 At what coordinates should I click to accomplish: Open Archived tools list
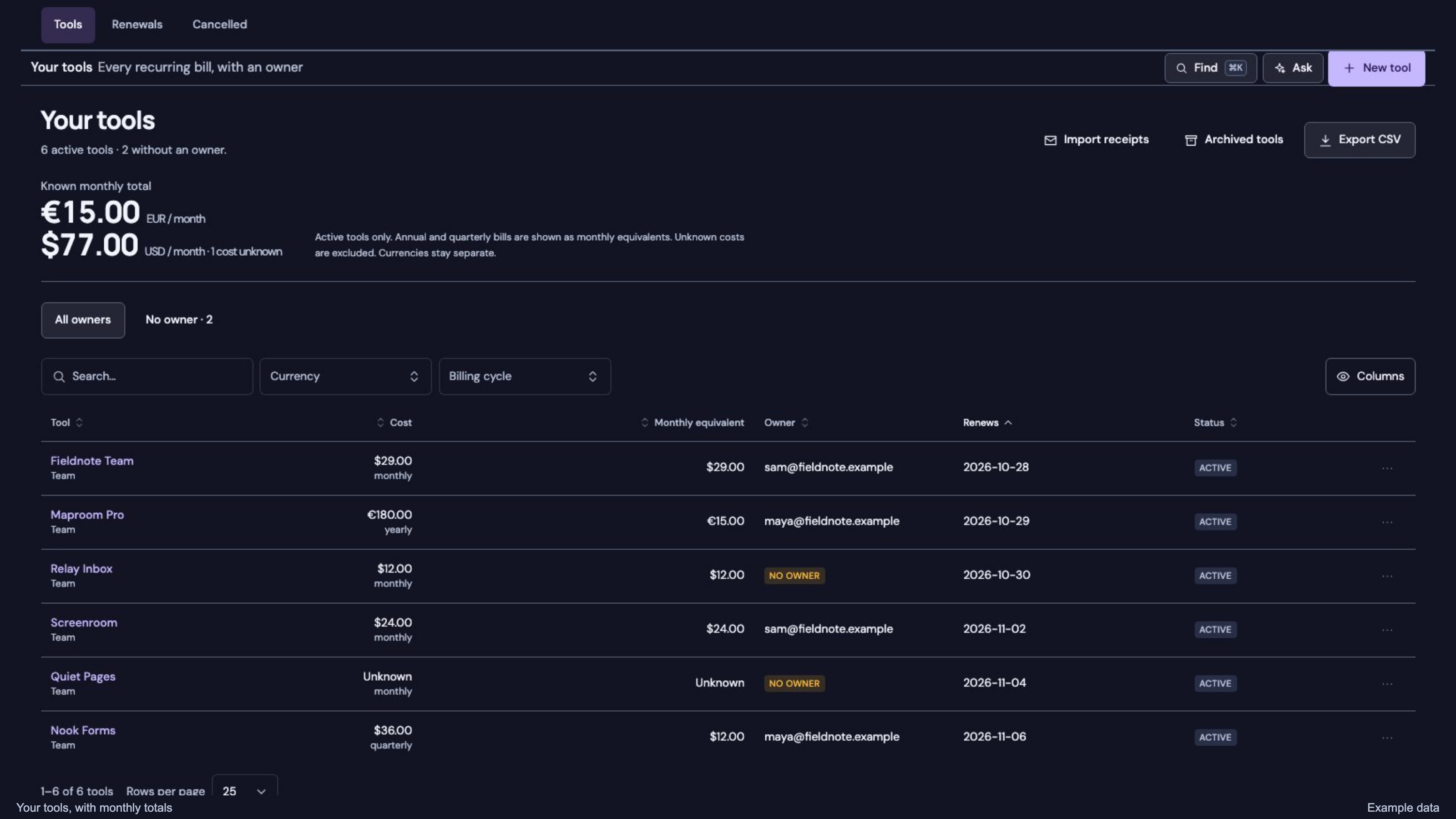tap(1234, 140)
